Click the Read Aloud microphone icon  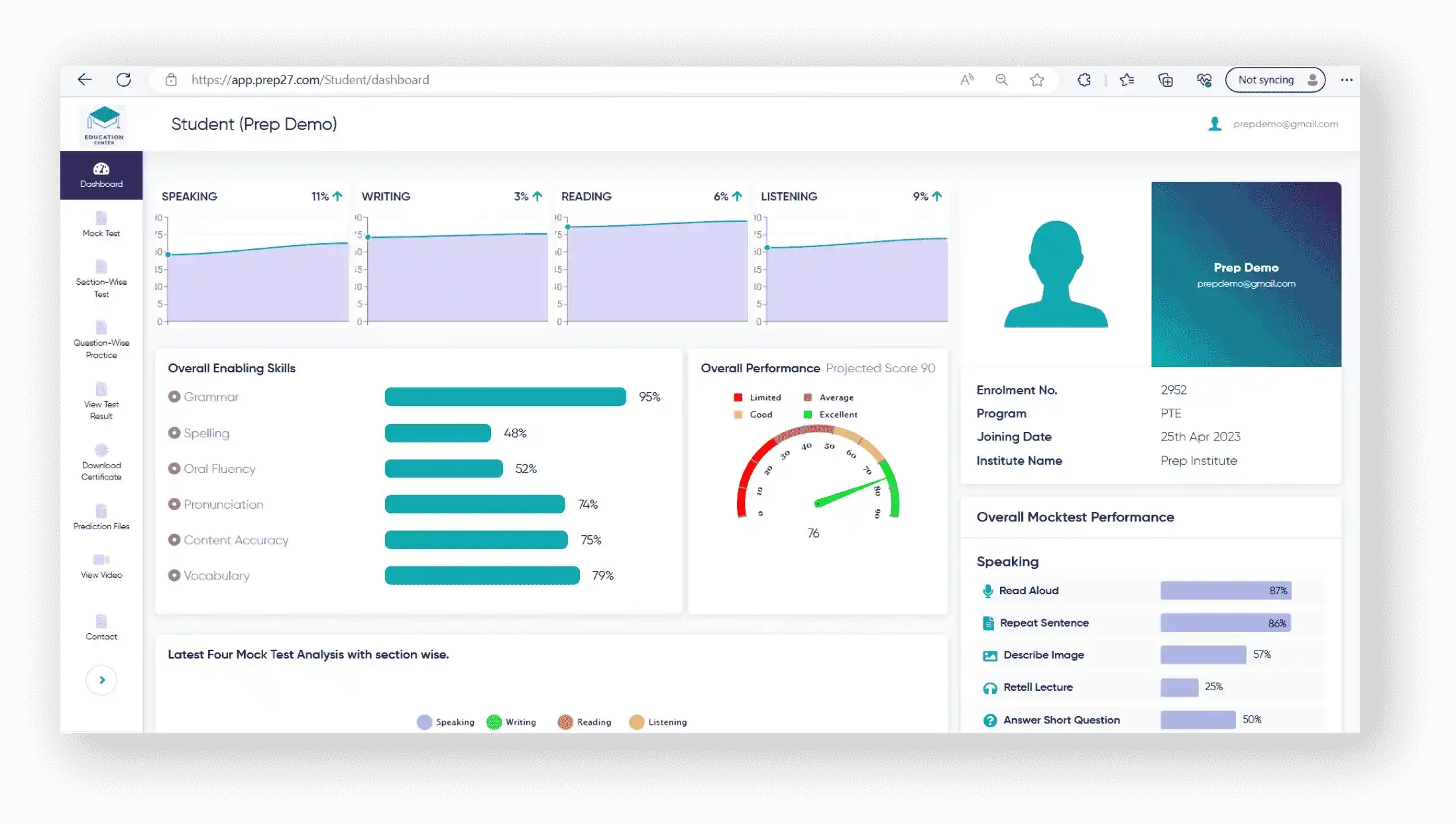click(x=987, y=591)
